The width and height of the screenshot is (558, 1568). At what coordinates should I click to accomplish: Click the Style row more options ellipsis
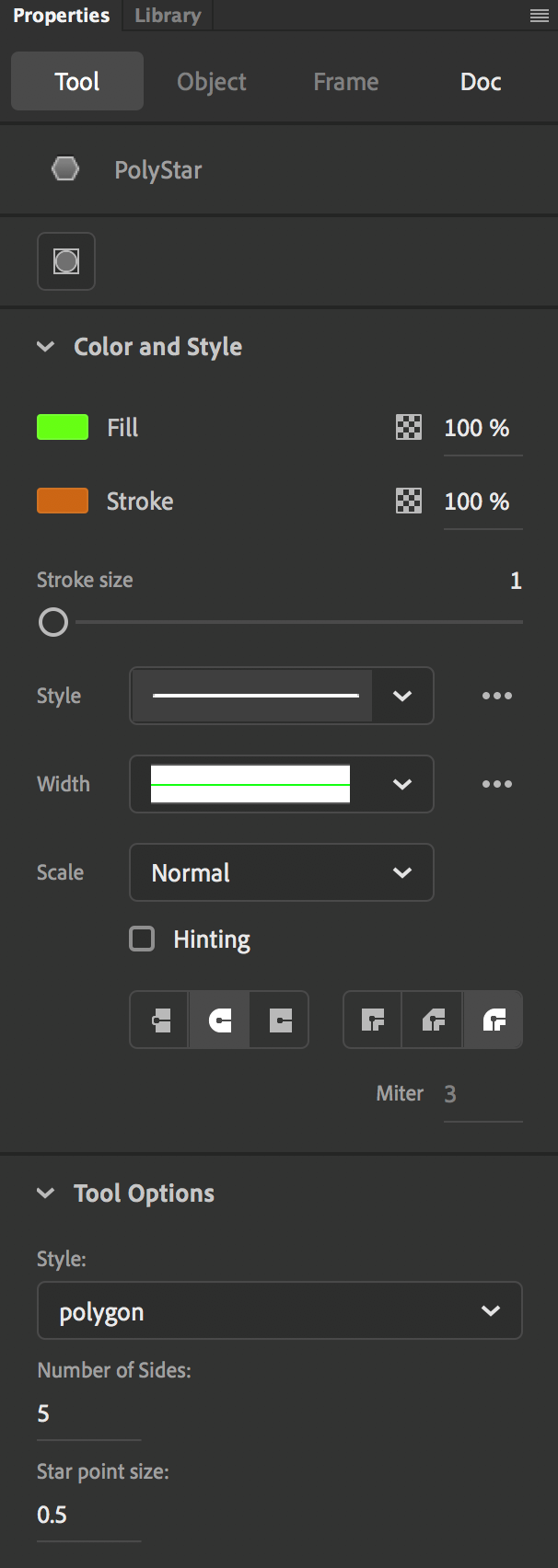point(497,696)
